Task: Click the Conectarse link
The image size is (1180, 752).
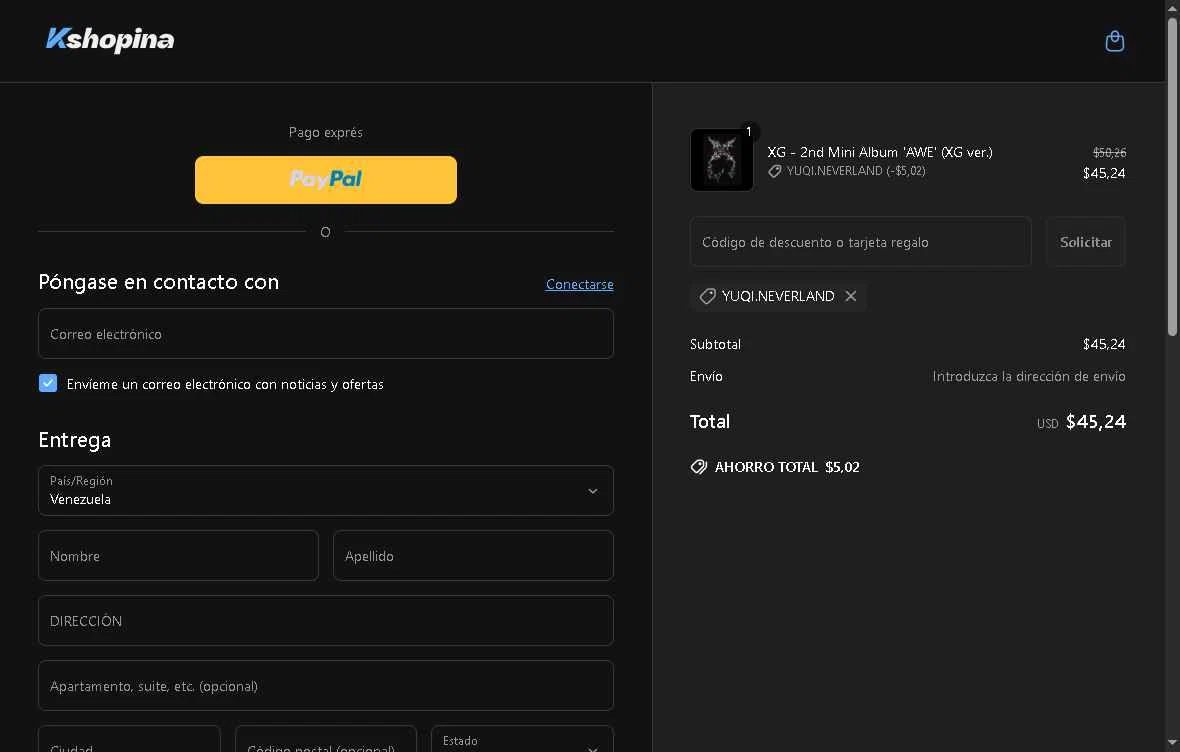Action: pos(579,284)
